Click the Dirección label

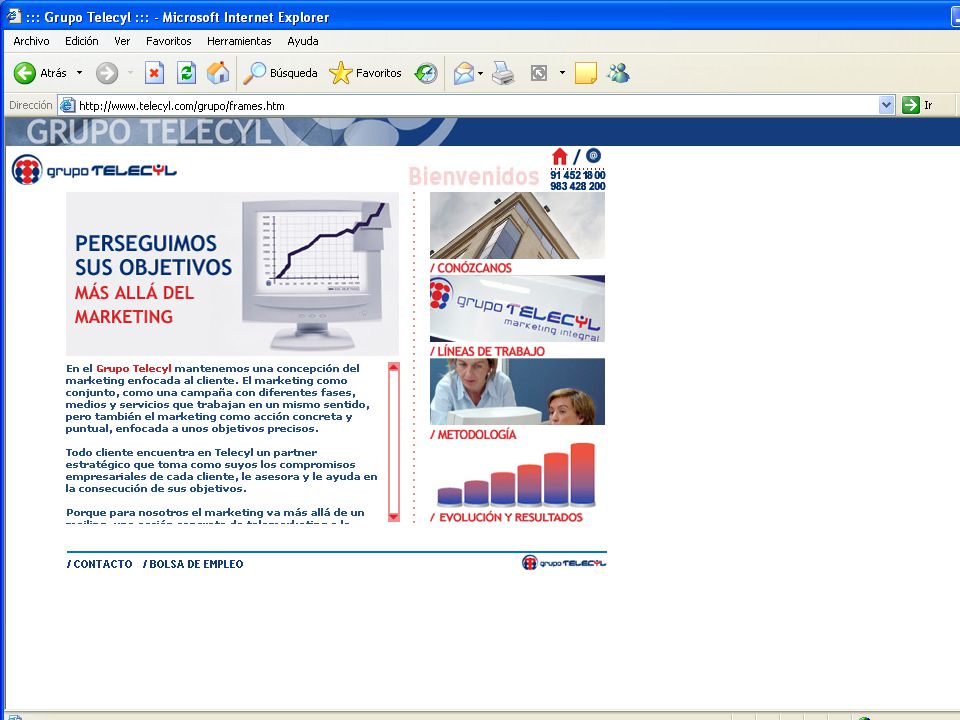tap(31, 105)
